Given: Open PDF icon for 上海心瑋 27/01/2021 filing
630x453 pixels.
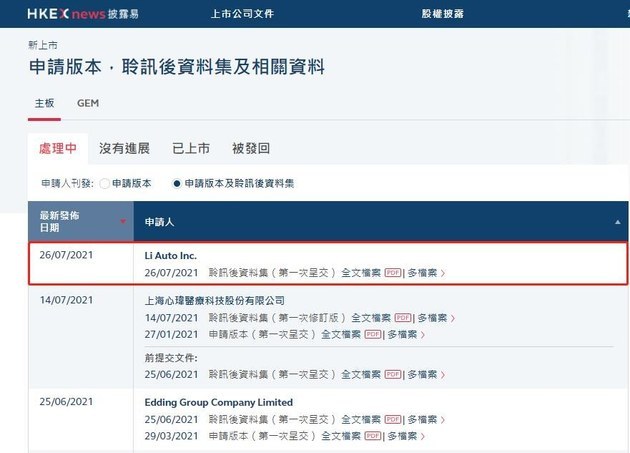Looking at the screenshot, I should pyautogui.click(x=373, y=334).
